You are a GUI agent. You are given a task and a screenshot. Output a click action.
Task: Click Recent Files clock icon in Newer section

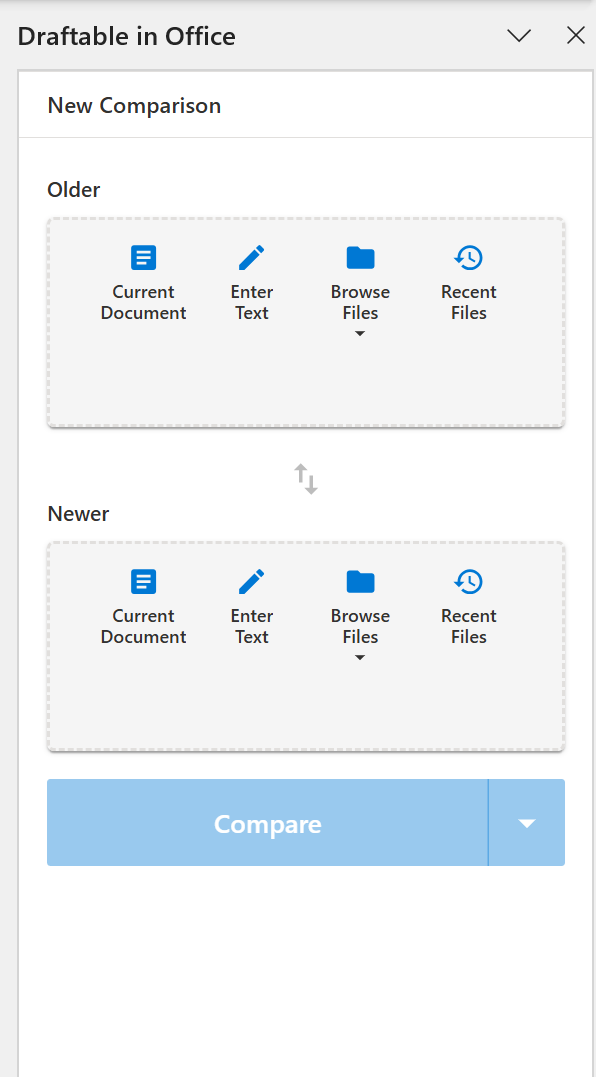[468, 581]
